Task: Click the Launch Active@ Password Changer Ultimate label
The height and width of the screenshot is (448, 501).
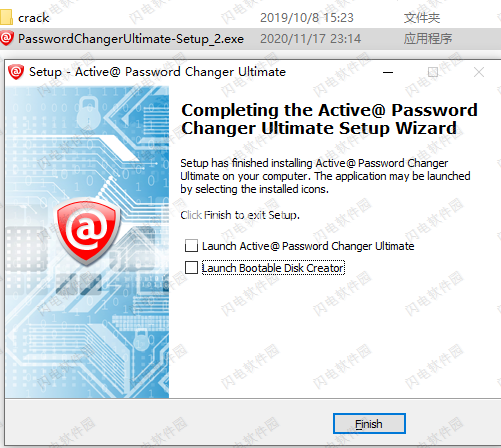Action: pos(308,246)
